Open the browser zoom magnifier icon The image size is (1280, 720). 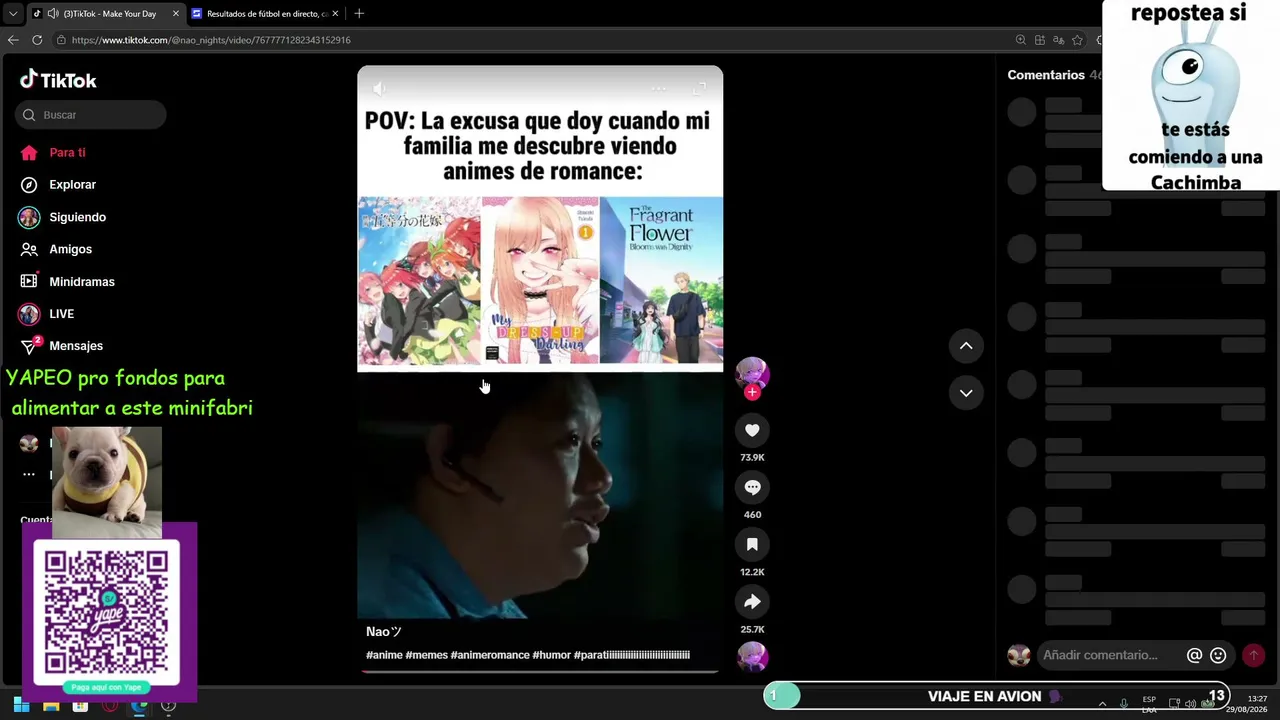(x=1020, y=40)
